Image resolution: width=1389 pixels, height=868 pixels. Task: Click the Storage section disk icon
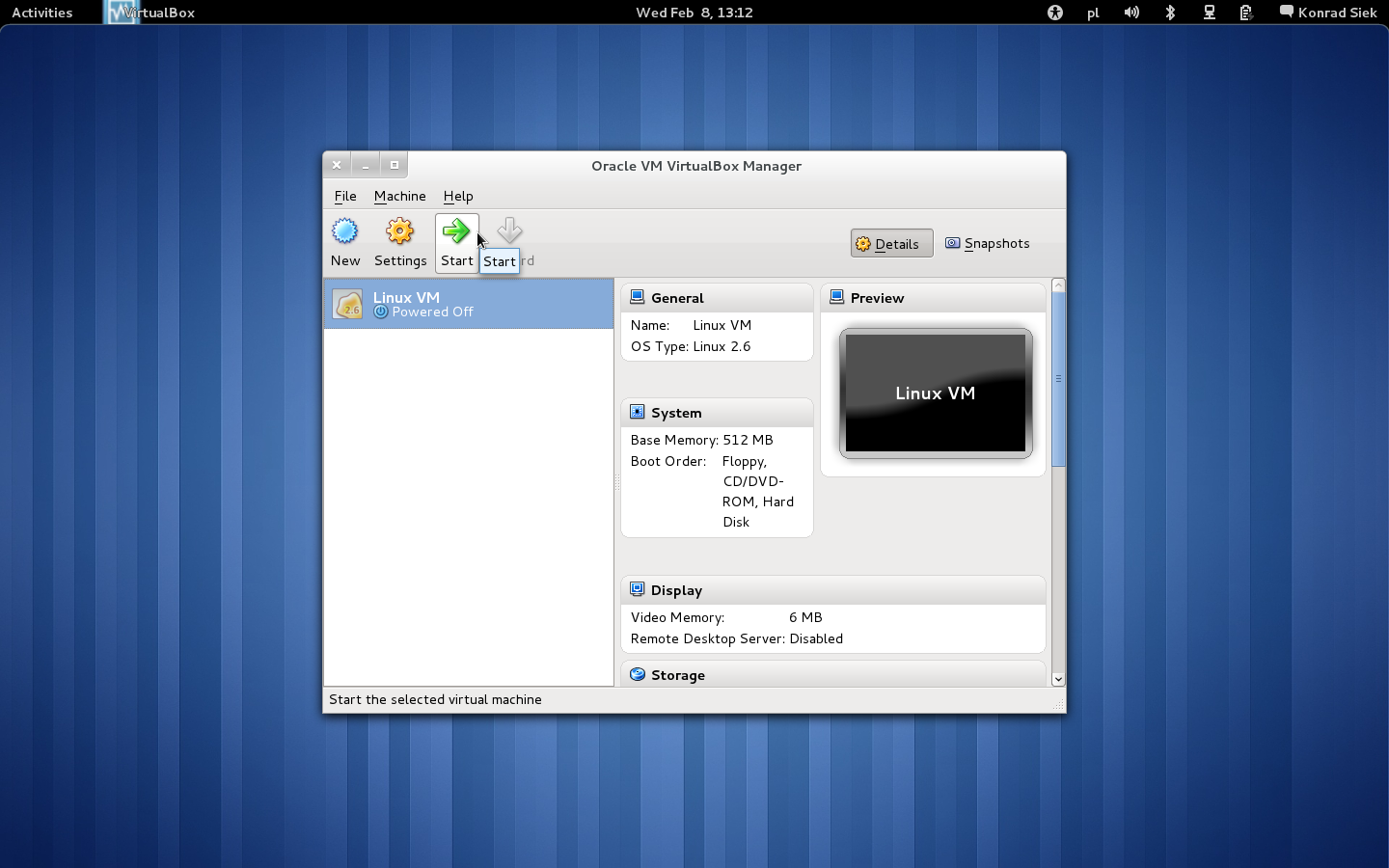pos(637,674)
